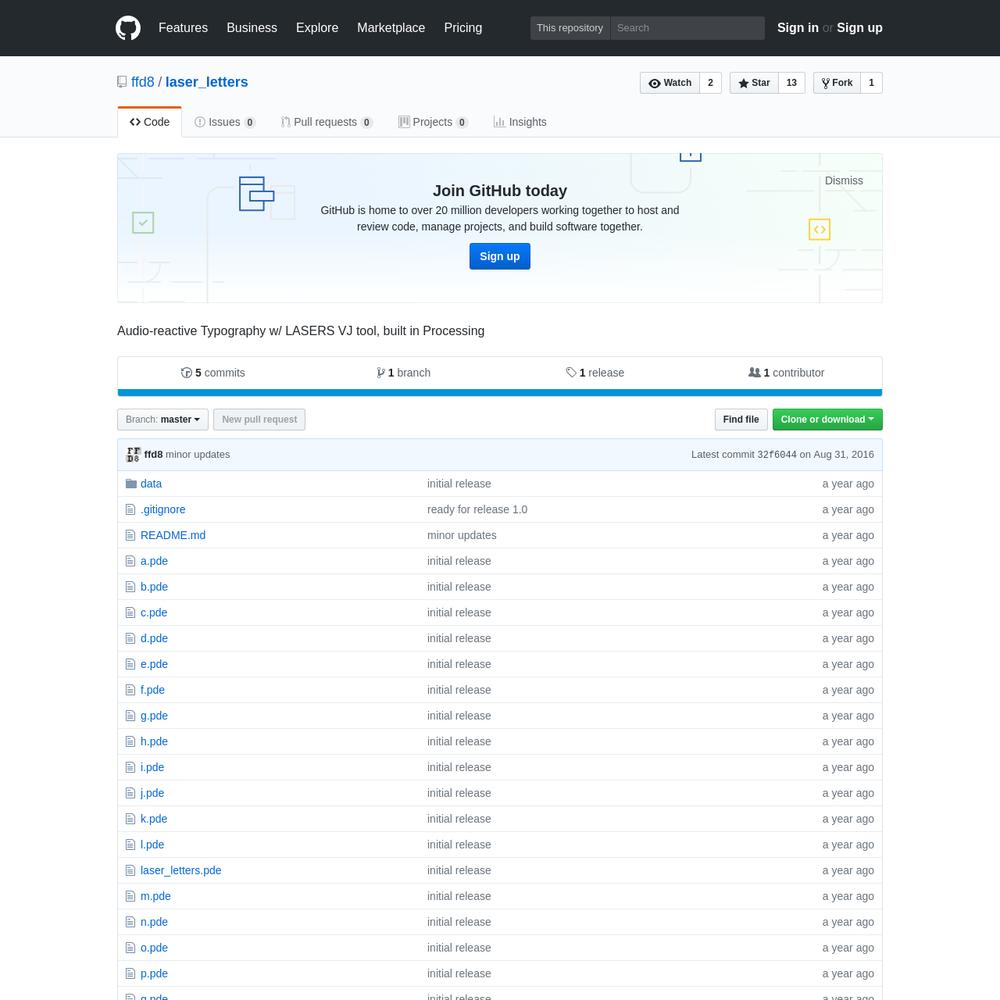1000x1000 pixels.
Task: Expand the Clone or download menu
Action: (x=827, y=420)
